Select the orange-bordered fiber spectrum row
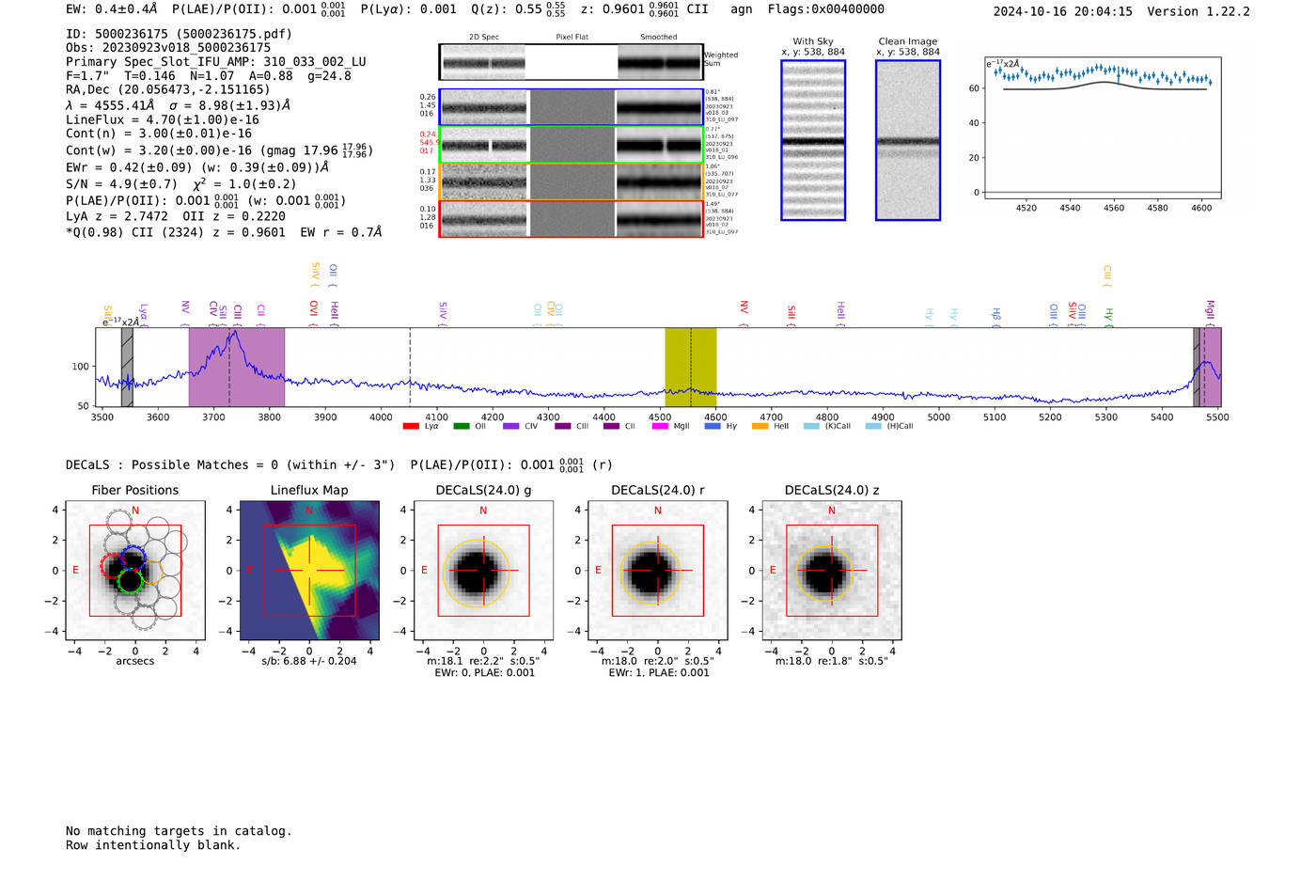This screenshot has width=1316, height=896. coord(571,181)
